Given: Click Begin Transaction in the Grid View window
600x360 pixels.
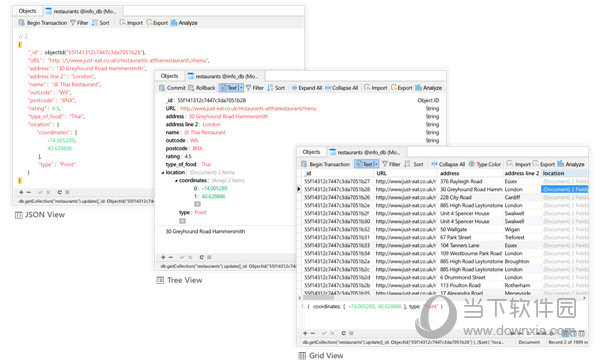Looking at the screenshot, I should [x=326, y=164].
